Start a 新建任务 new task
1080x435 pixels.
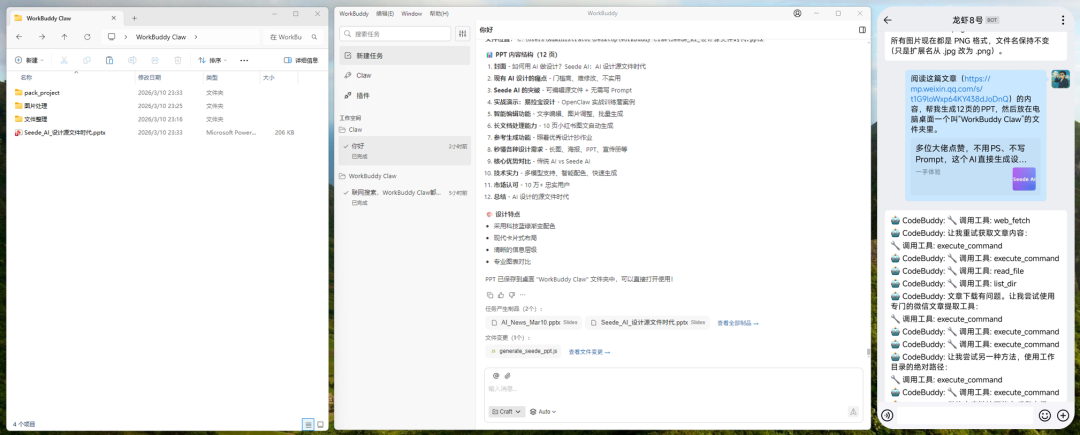pos(404,55)
